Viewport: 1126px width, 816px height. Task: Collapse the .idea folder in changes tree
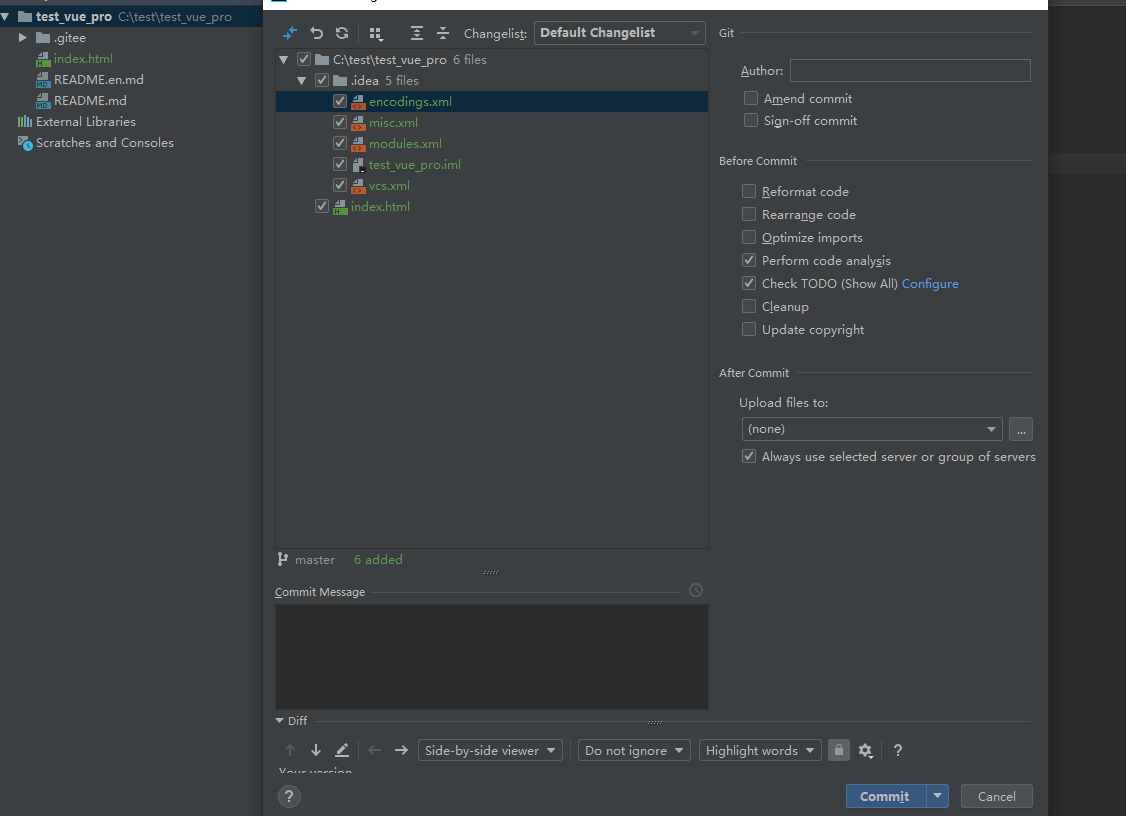tap(302, 81)
